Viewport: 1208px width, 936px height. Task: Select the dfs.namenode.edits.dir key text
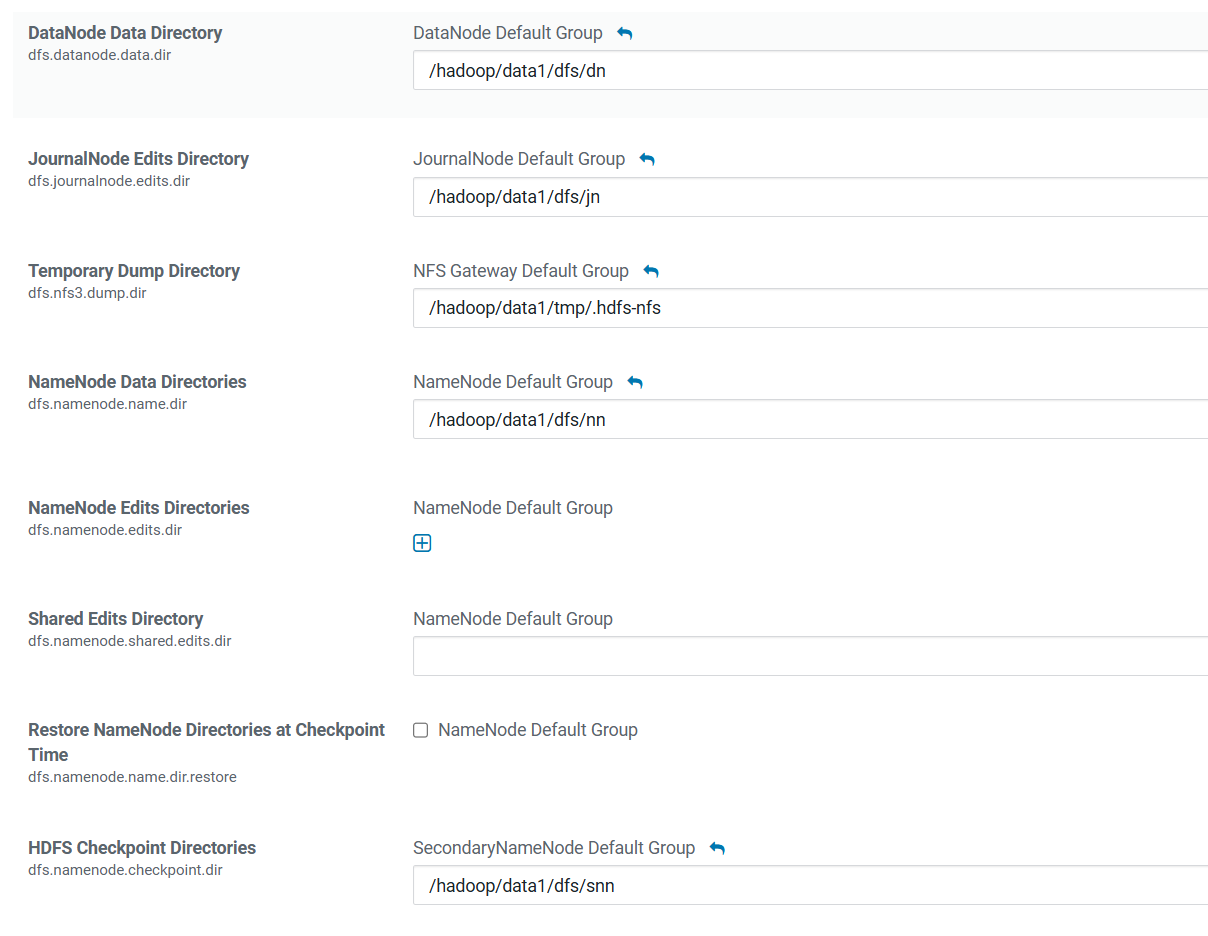(105, 530)
